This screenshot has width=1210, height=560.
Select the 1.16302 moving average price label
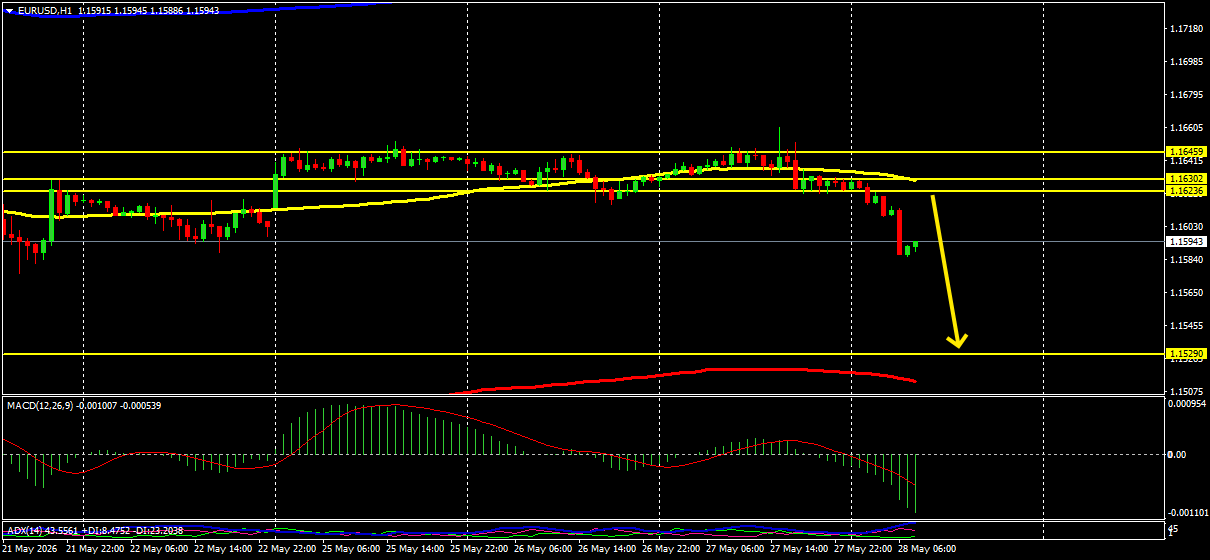pyautogui.click(x=1187, y=178)
